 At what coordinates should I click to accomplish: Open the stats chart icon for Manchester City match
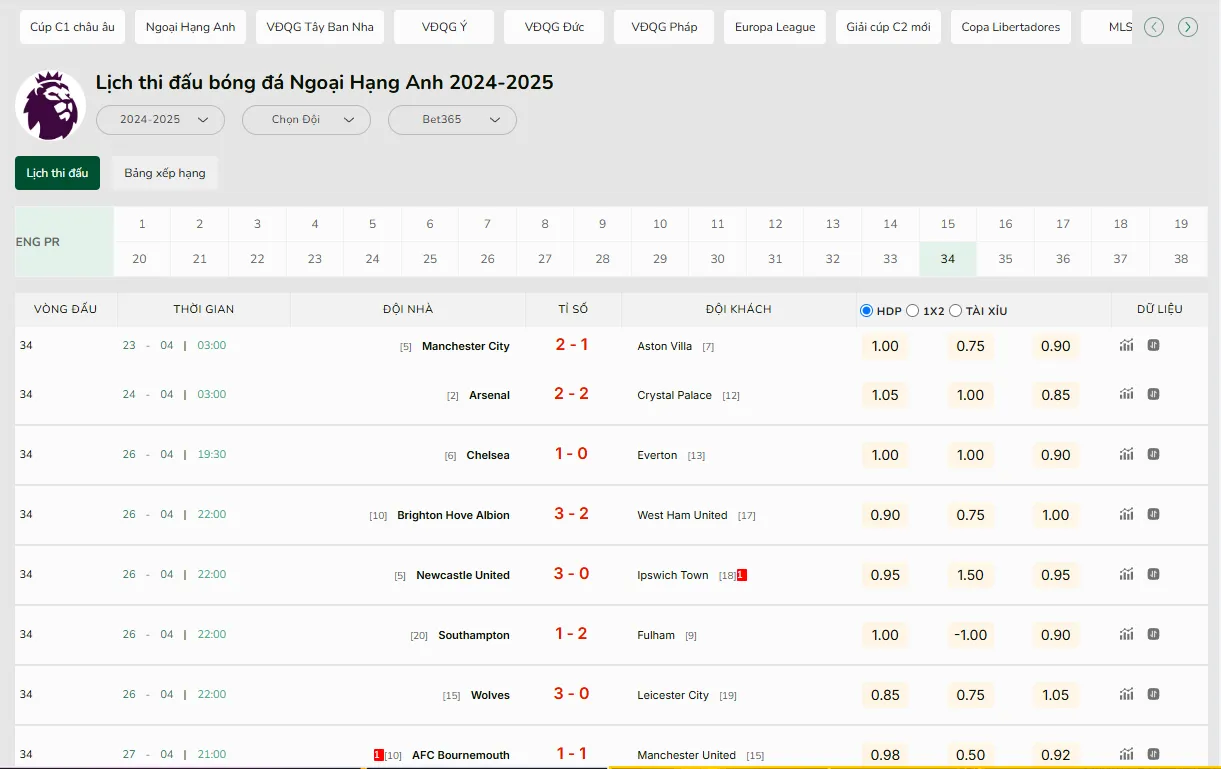pos(1127,345)
